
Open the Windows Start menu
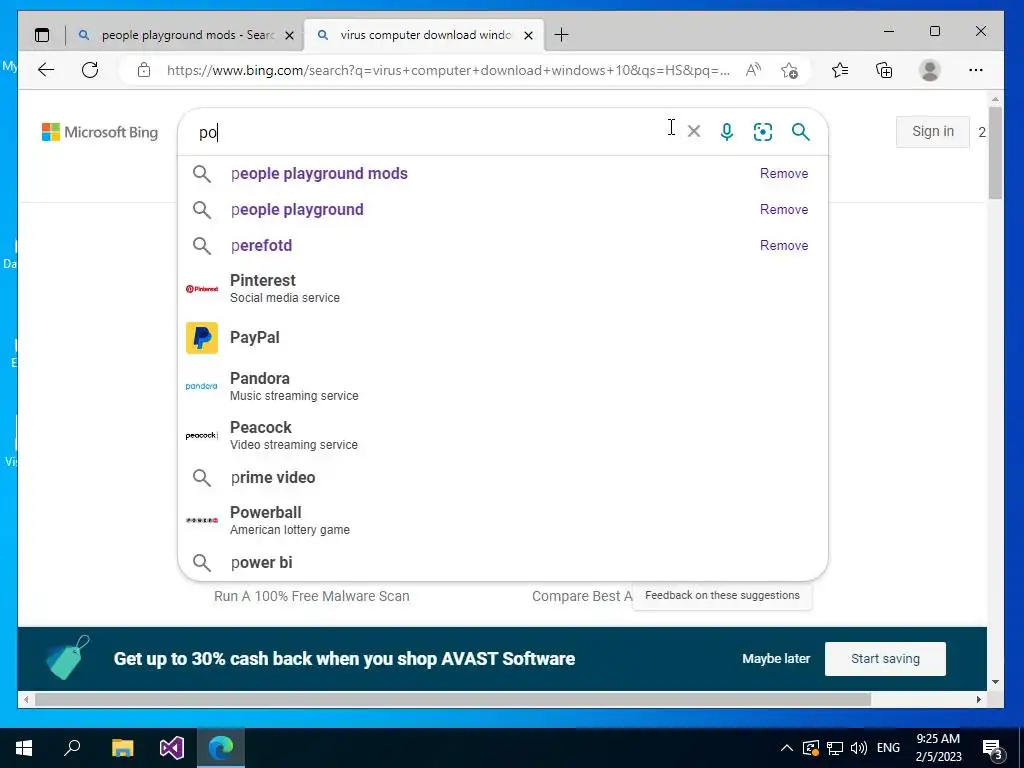point(24,748)
